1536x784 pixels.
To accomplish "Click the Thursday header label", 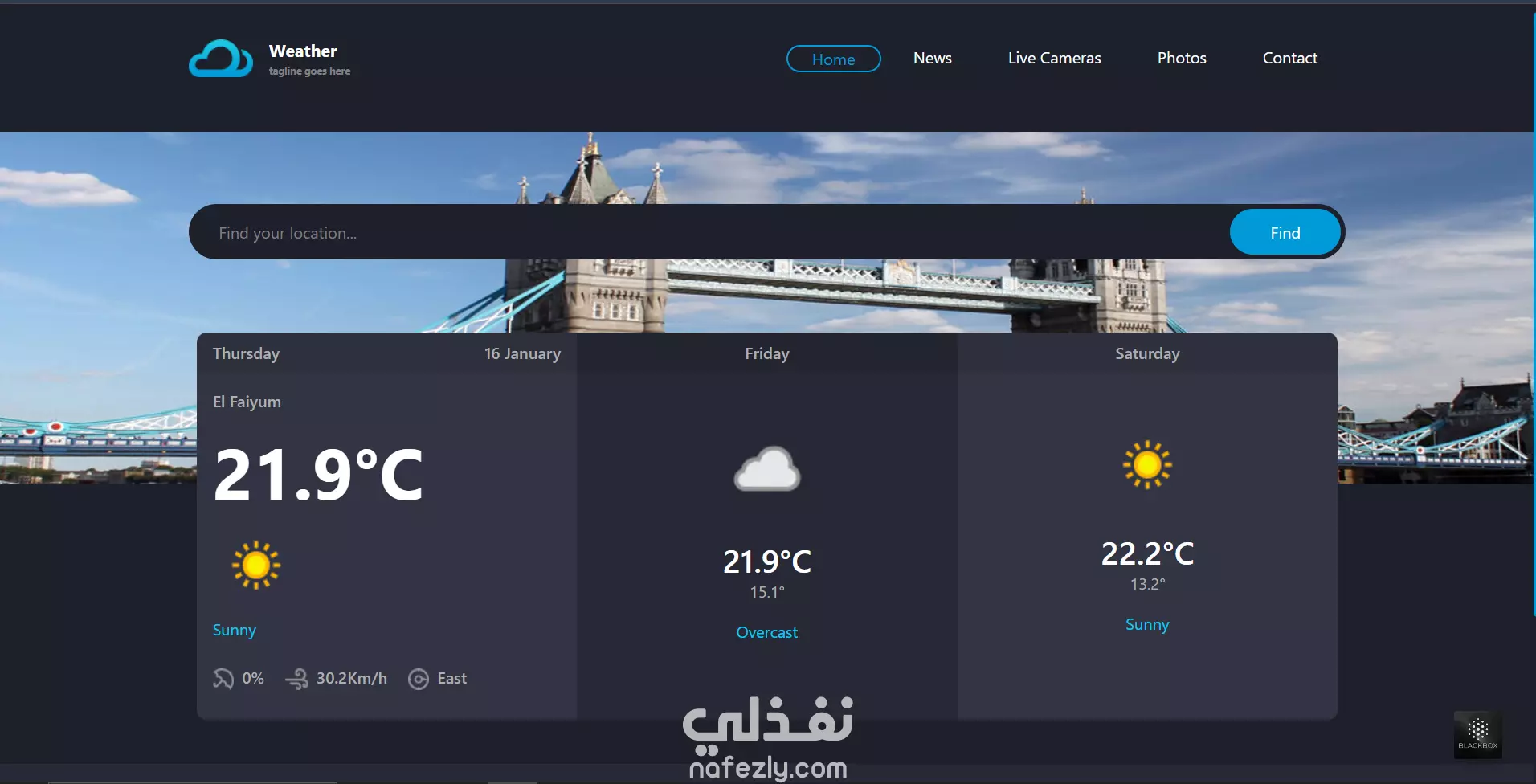I will (246, 354).
